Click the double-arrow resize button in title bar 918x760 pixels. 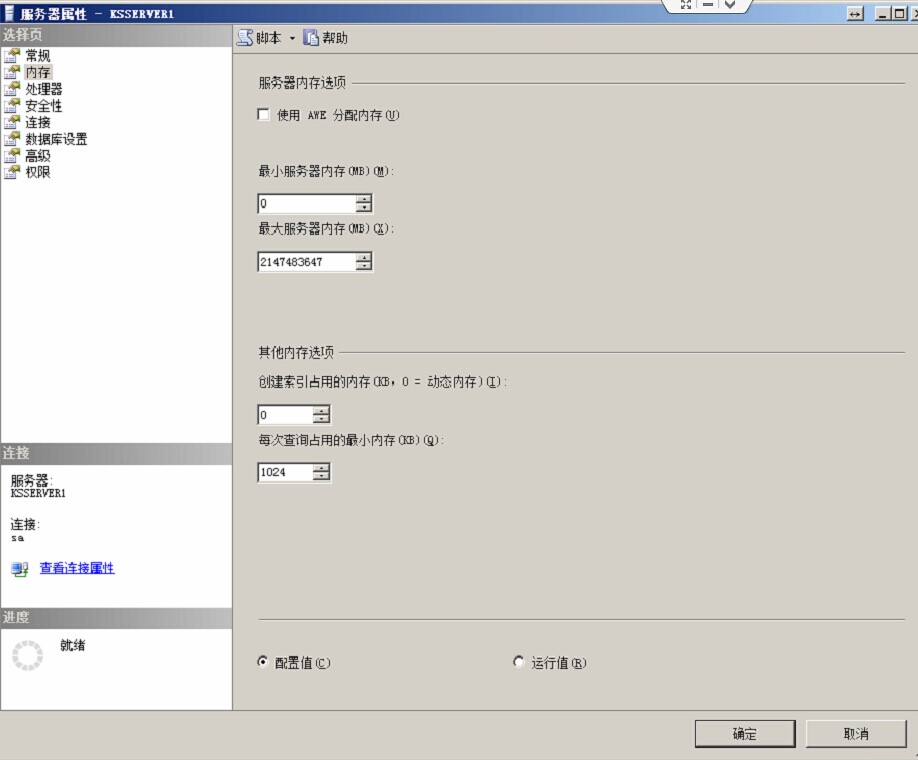coord(855,13)
